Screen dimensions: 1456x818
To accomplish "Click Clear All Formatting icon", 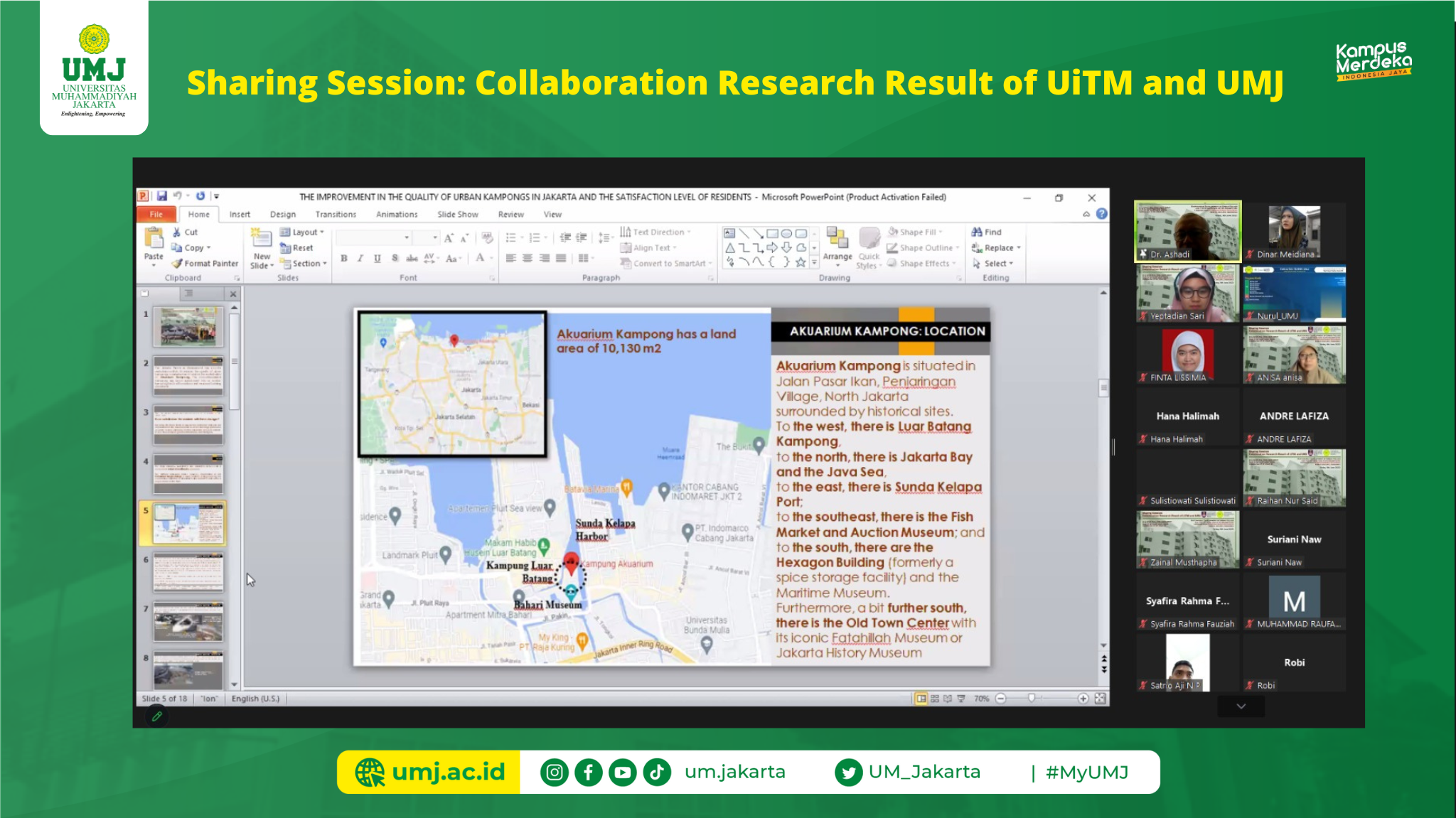I will [487, 238].
